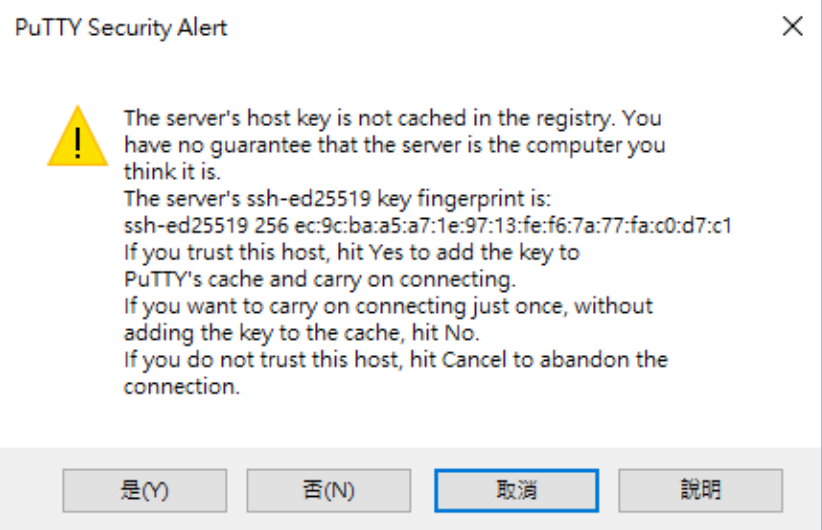The width and height of the screenshot is (822, 530).
Task: Abandon the connection via 取消 button
Action: 516,491
